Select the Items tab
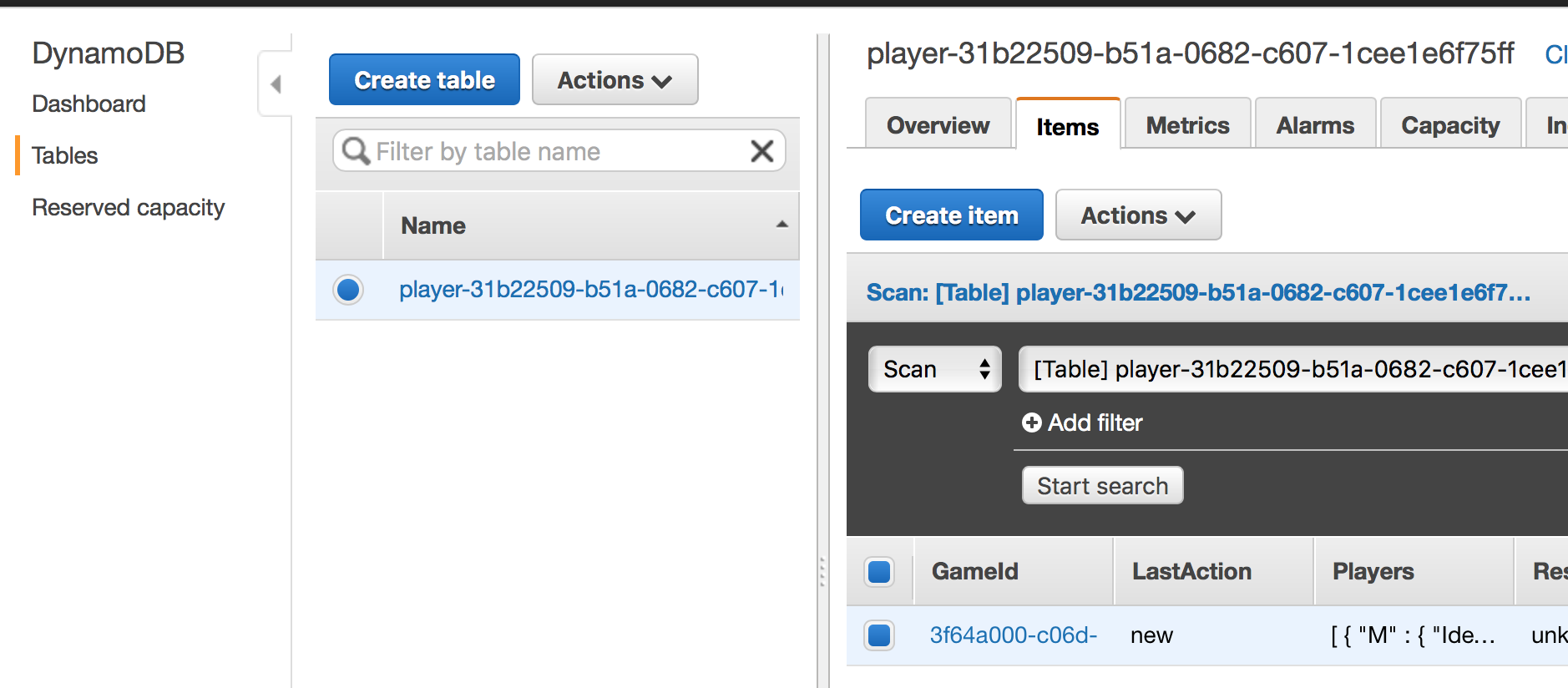The height and width of the screenshot is (688, 1568). point(1068,125)
